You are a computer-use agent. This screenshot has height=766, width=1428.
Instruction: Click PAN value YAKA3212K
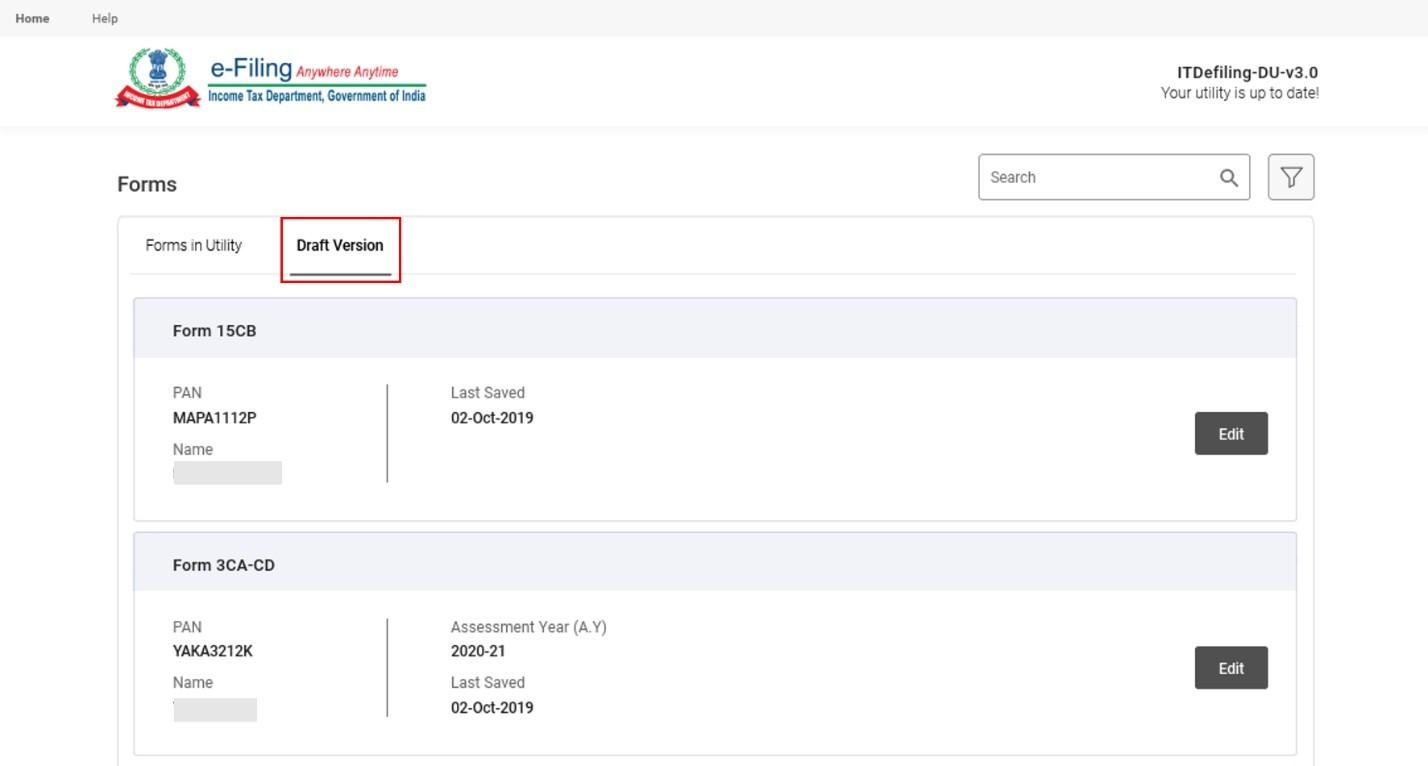tap(212, 650)
